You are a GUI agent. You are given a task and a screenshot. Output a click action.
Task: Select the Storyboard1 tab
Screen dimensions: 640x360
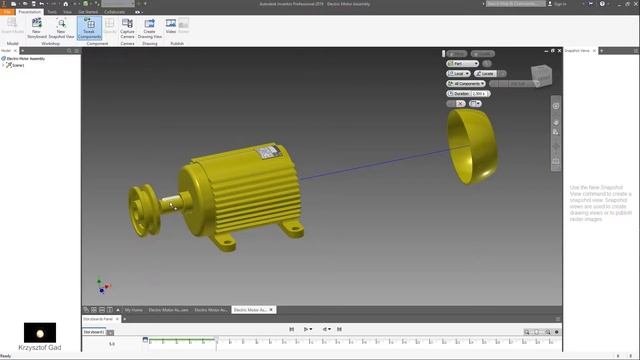tap(93, 332)
